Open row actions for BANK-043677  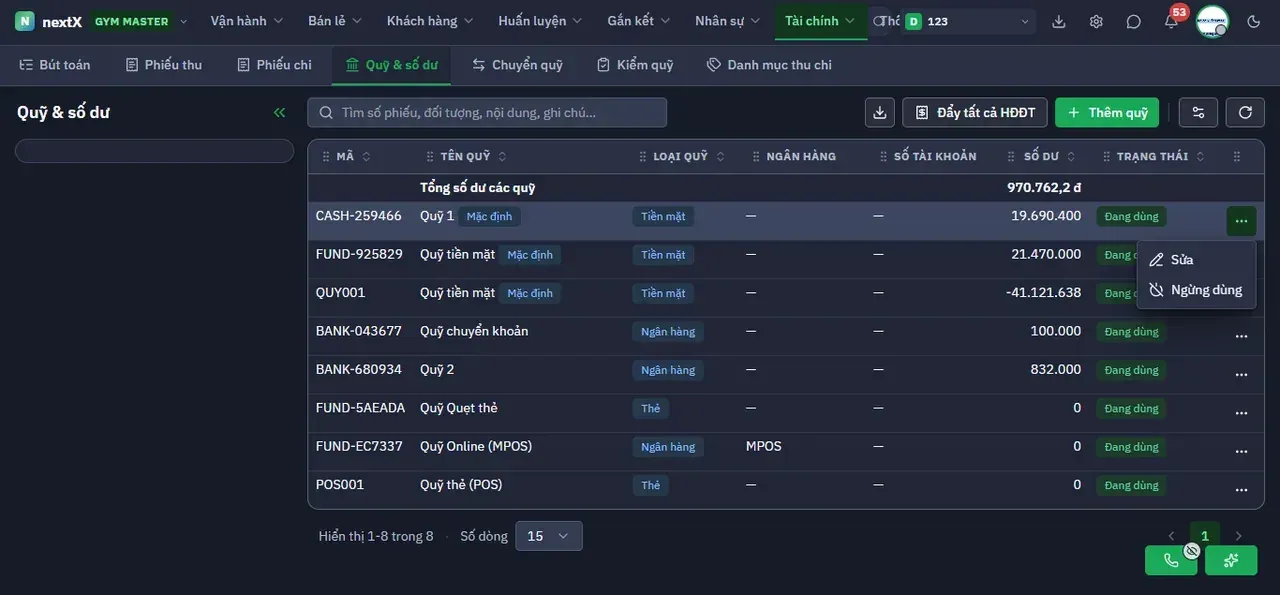(1241, 336)
